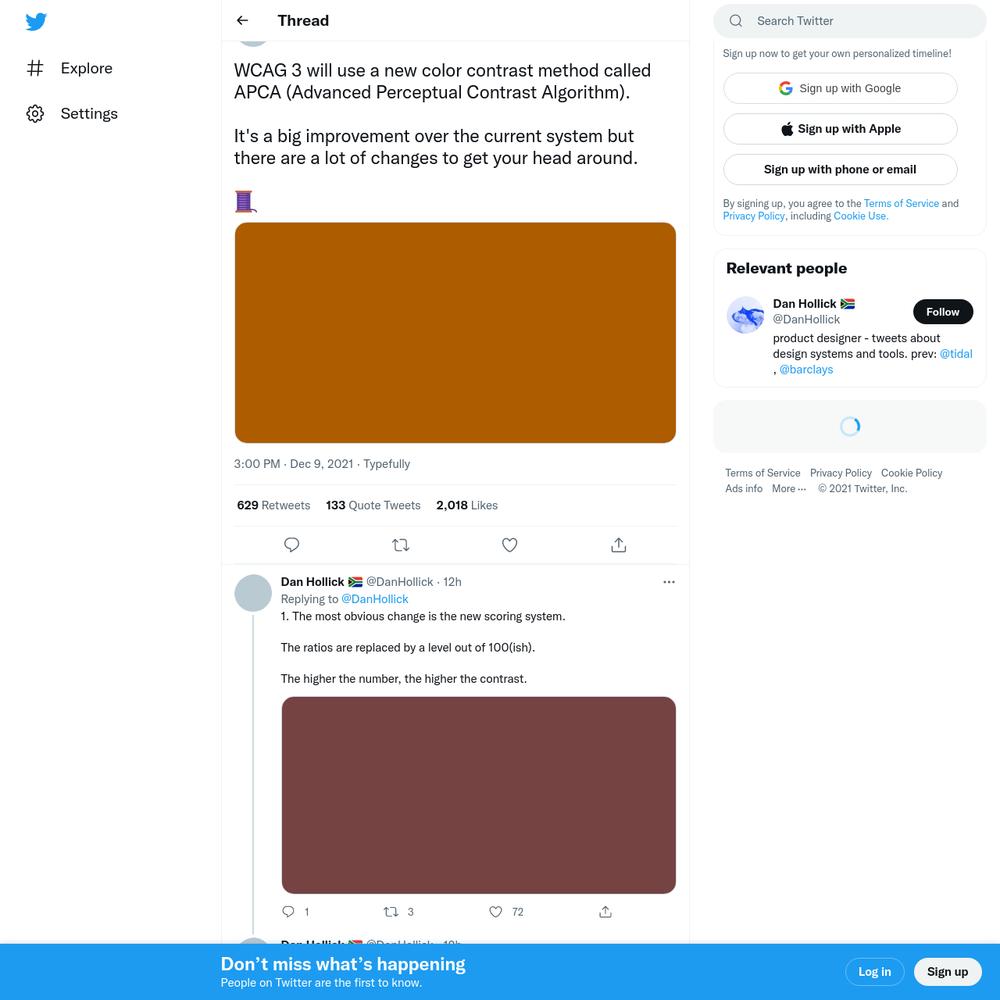Viewport: 1000px width, 1000px height.
Task: Open the three-dot menu on Dan Hollick's reply
Action: [669, 582]
